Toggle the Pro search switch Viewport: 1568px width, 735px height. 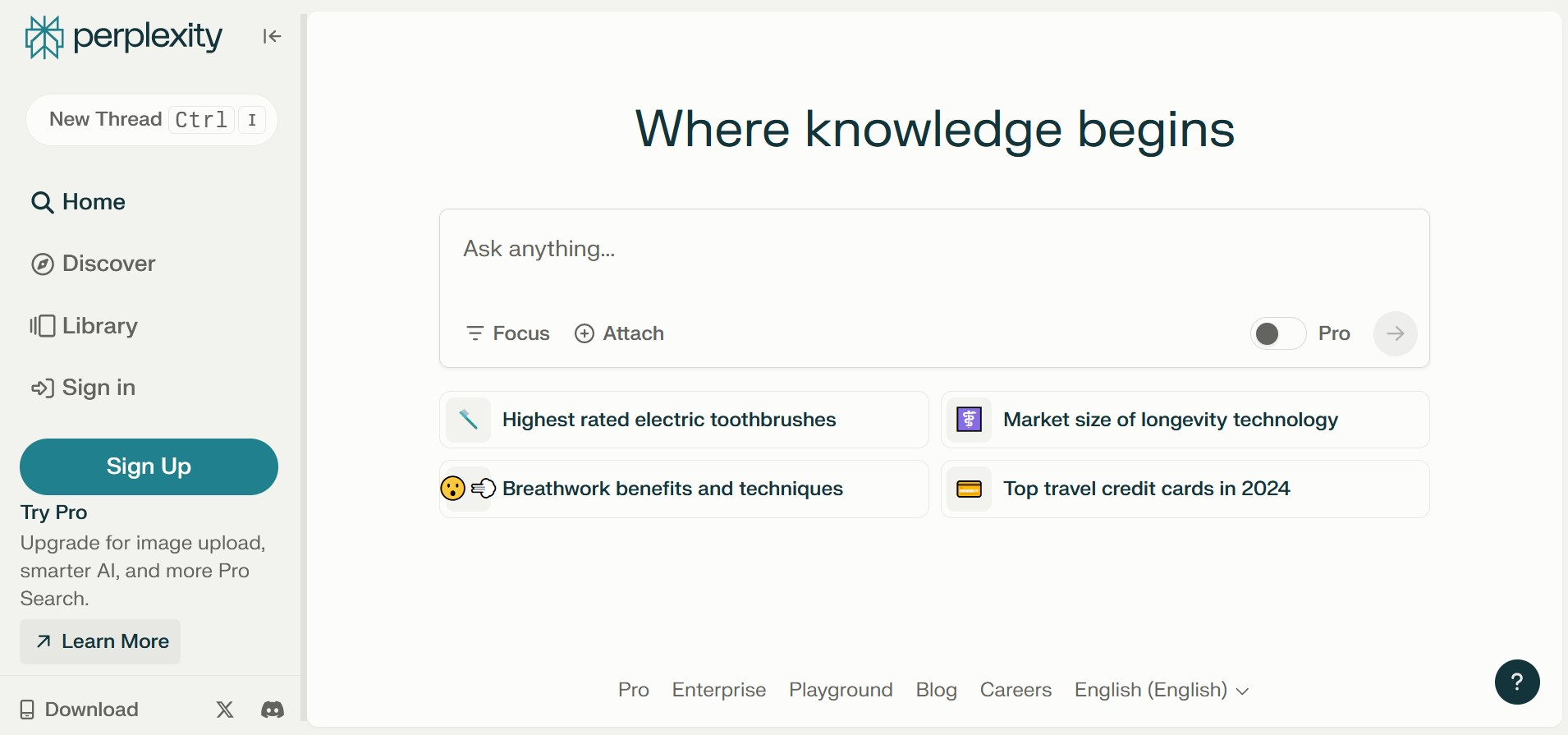[x=1277, y=333]
